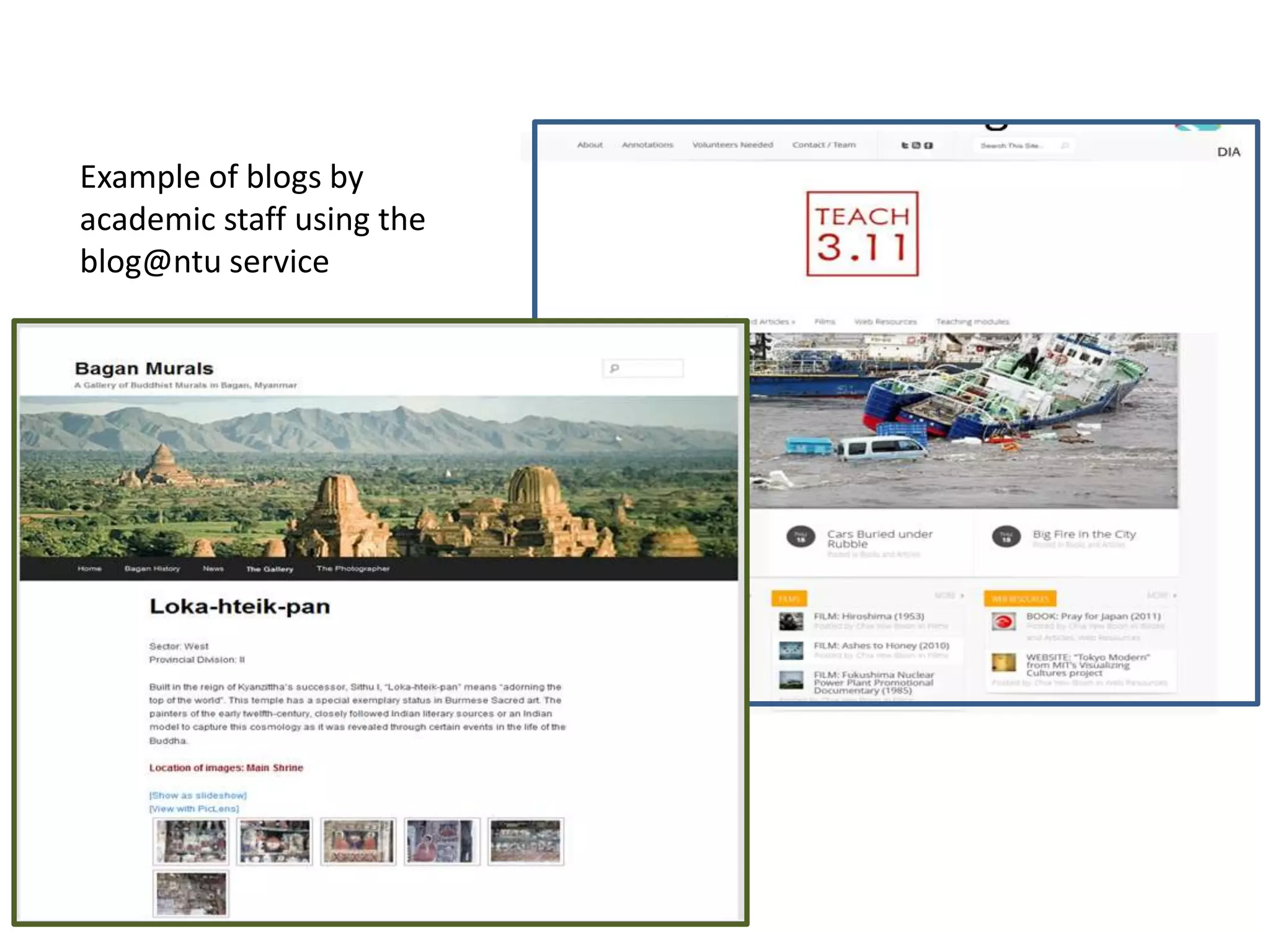This screenshot has height=952, width=1270.
Task: Open thumbnail for WEBSITE: Tokyo Modern
Action: pyautogui.click(x=1003, y=663)
